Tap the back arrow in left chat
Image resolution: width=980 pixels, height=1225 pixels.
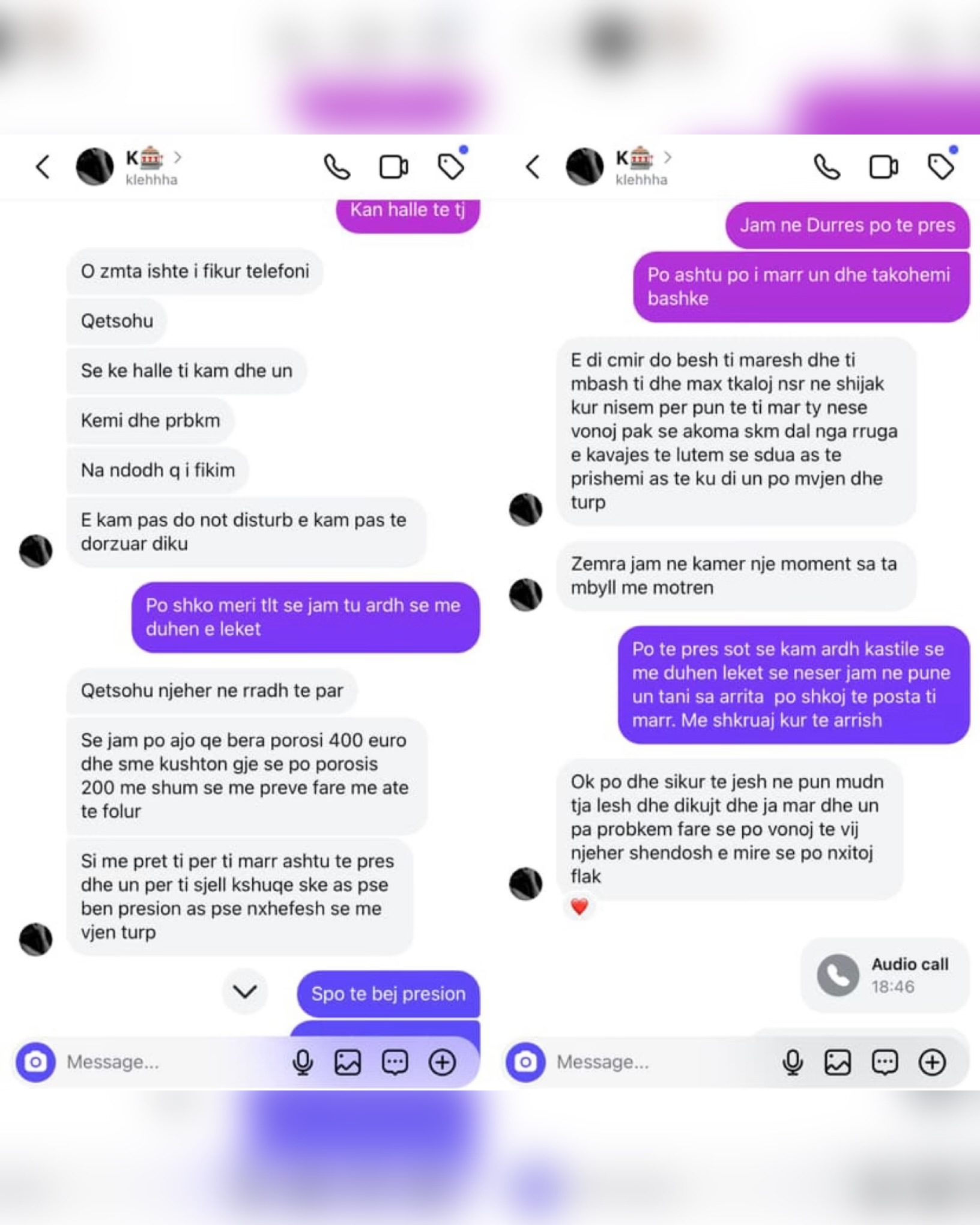pyautogui.click(x=43, y=166)
